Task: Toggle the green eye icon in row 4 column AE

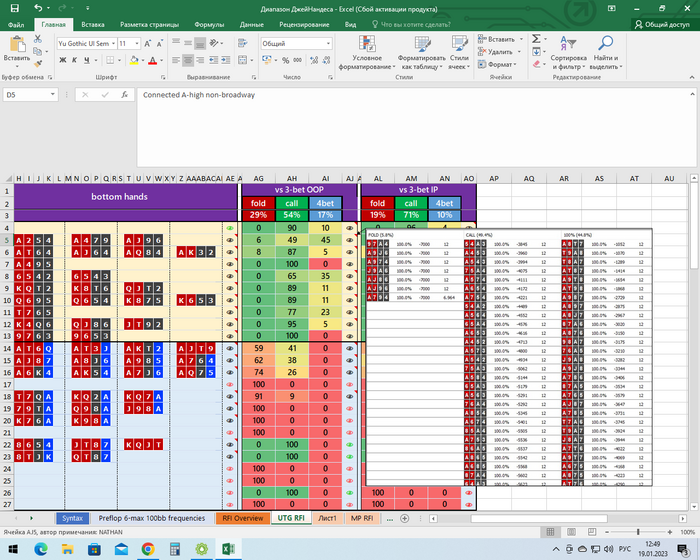Action: pyautogui.click(x=230, y=228)
